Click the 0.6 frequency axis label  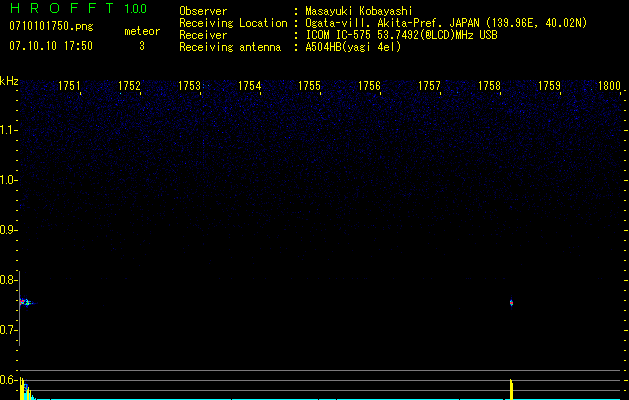pyautogui.click(x=8, y=380)
